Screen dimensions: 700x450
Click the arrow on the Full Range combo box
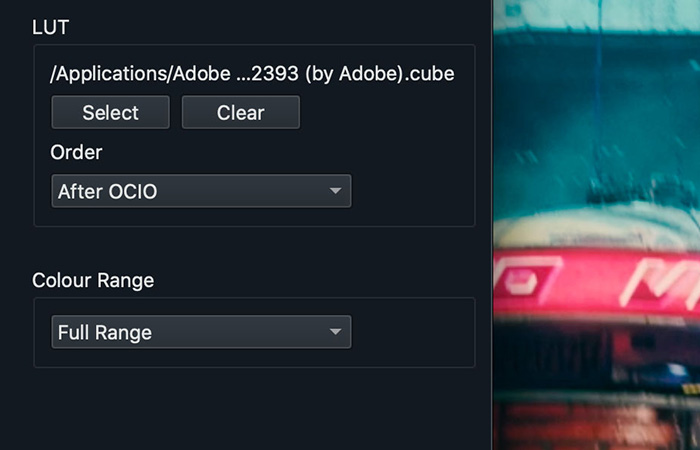(334, 332)
